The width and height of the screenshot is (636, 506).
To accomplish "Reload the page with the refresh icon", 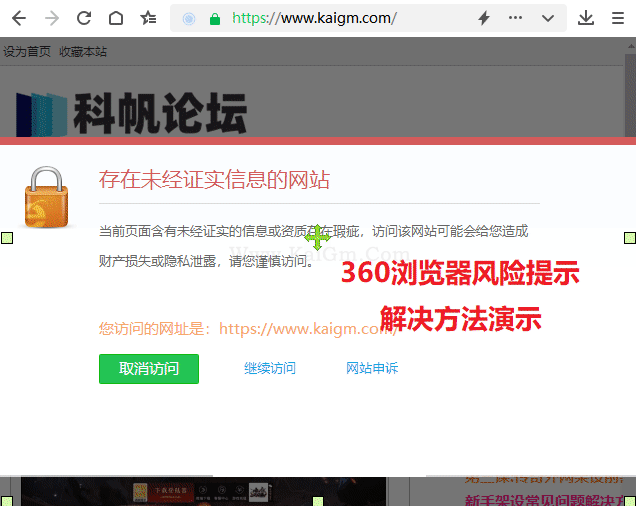I will coord(84,18).
